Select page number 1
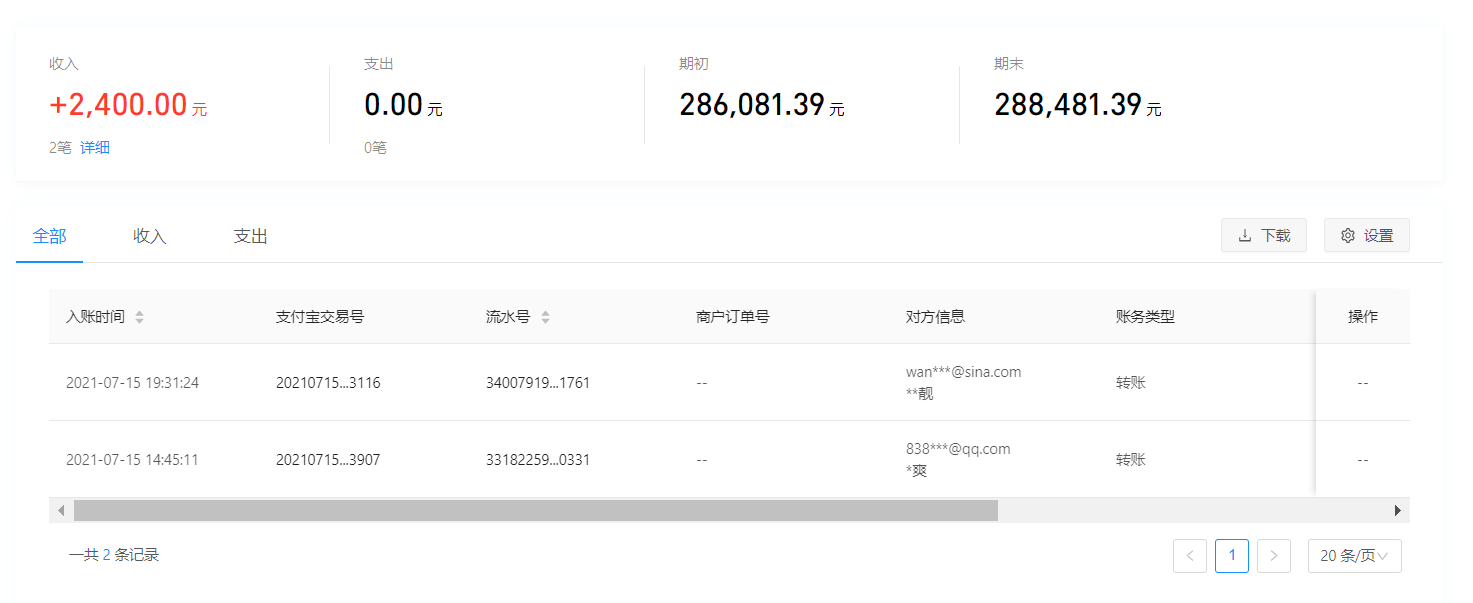The height and width of the screenshot is (603, 1473). (1231, 556)
